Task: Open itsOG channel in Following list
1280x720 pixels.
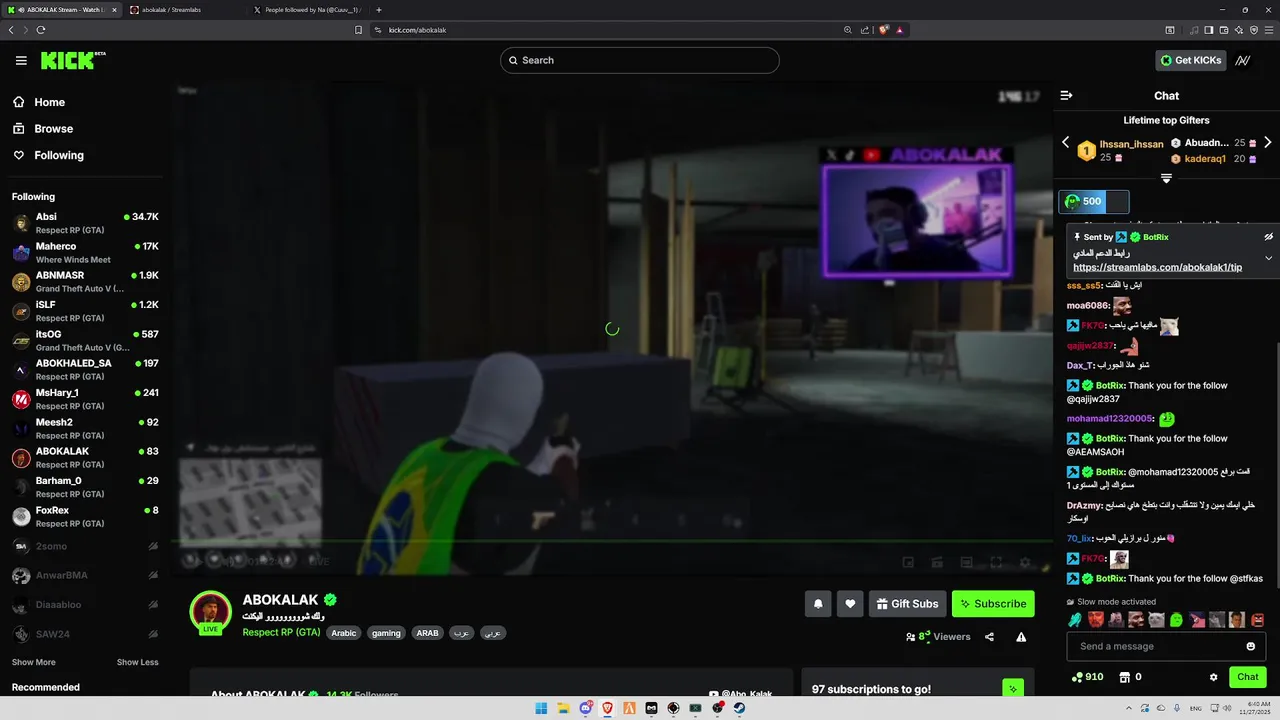Action: click(x=86, y=340)
